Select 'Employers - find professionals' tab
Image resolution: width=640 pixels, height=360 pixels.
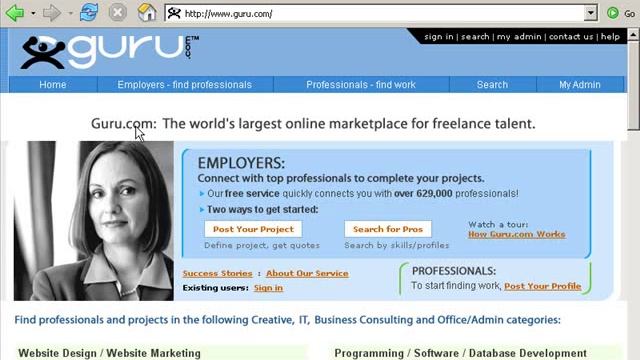(184, 84)
